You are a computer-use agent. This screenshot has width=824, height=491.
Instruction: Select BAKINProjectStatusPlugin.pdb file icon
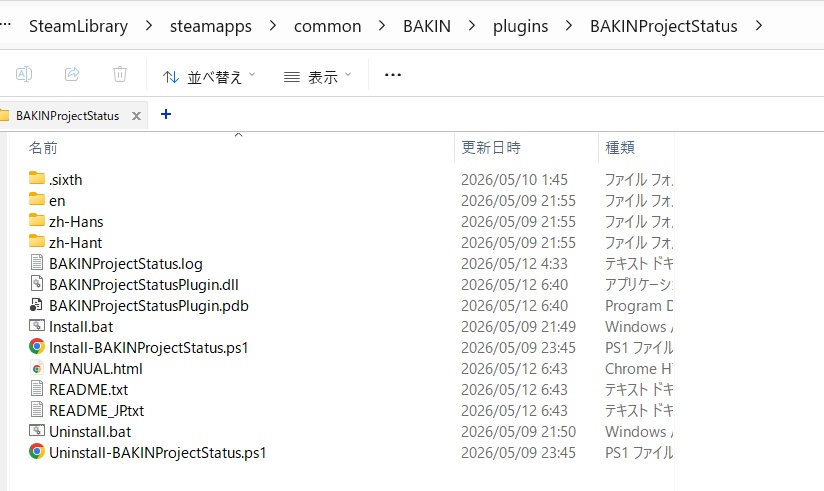(36, 304)
